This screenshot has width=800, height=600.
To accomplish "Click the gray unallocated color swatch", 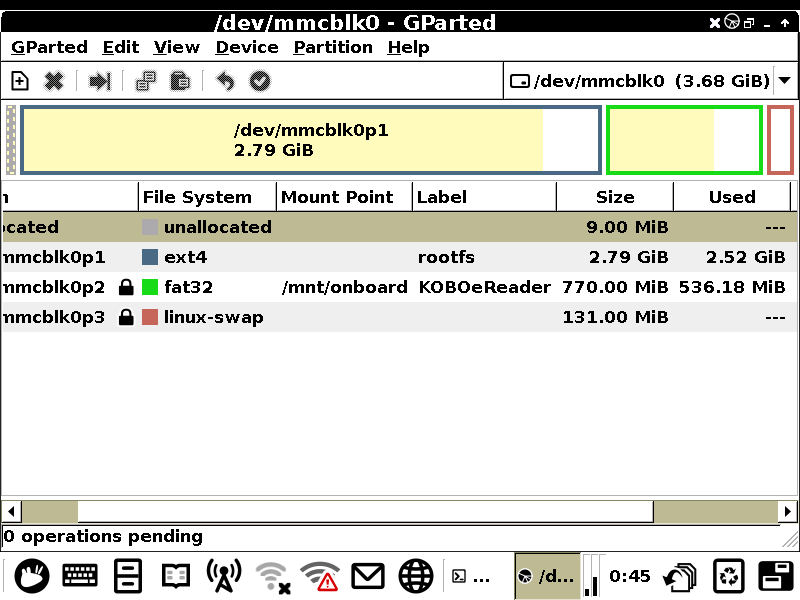I will 149,227.
